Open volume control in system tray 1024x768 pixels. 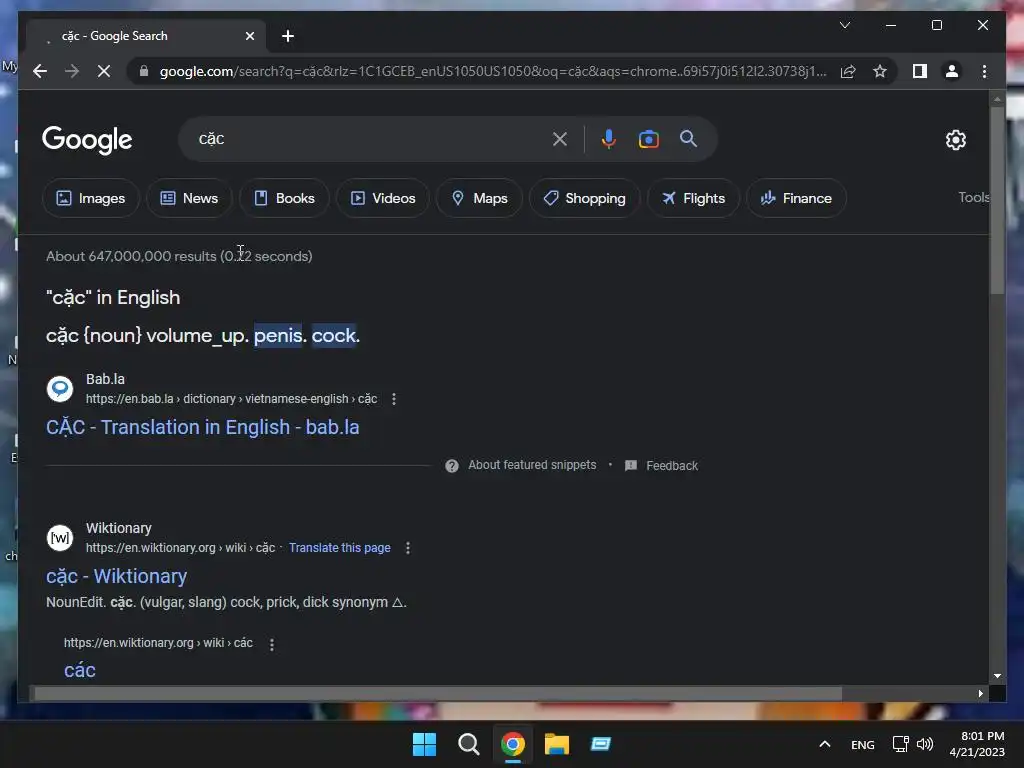(x=925, y=744)
